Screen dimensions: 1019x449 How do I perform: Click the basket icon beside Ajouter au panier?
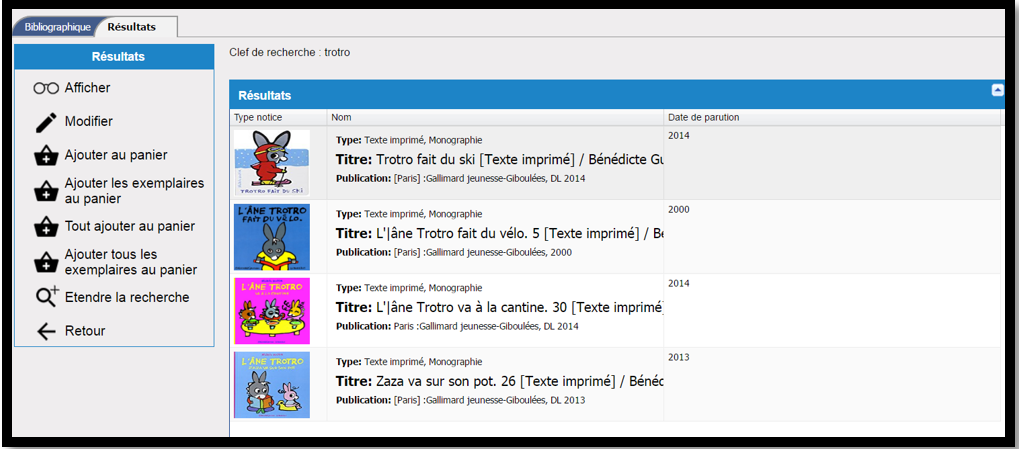[46, 156]
